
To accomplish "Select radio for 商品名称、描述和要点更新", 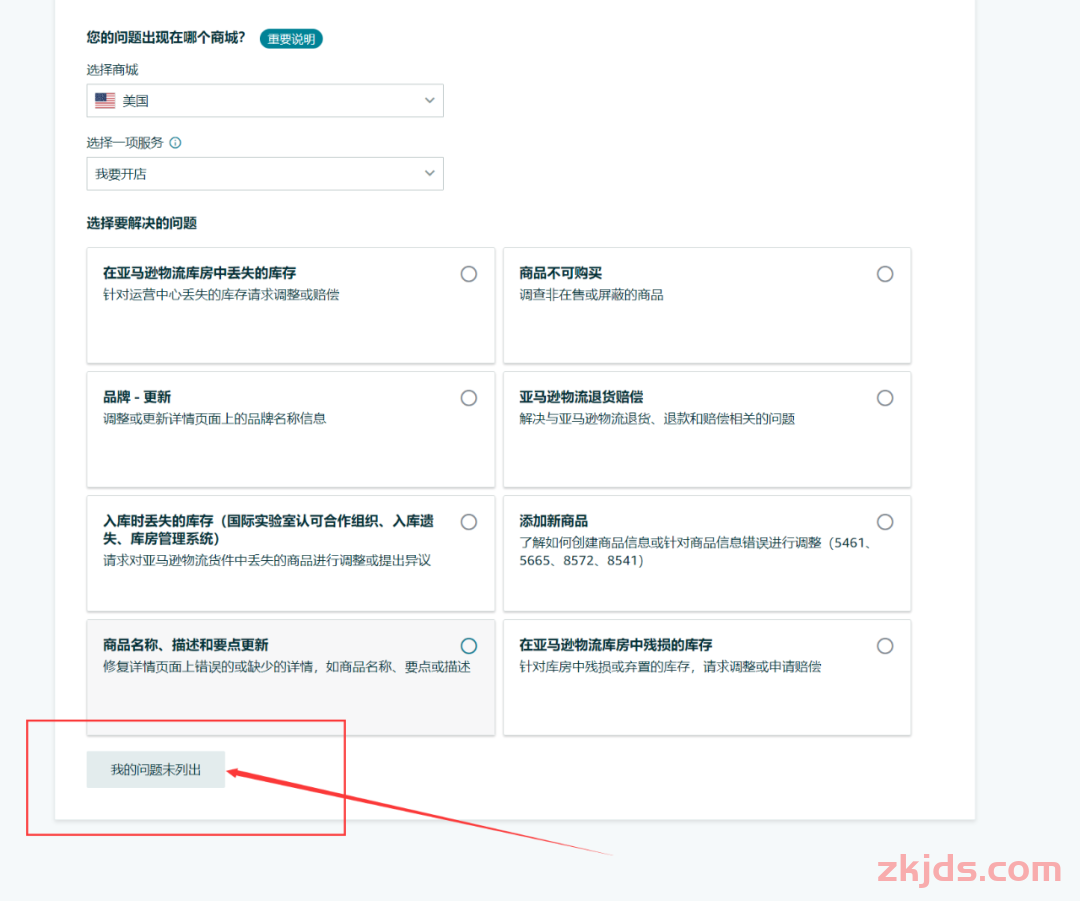I will pyautogui.click(x=469, y=646).
